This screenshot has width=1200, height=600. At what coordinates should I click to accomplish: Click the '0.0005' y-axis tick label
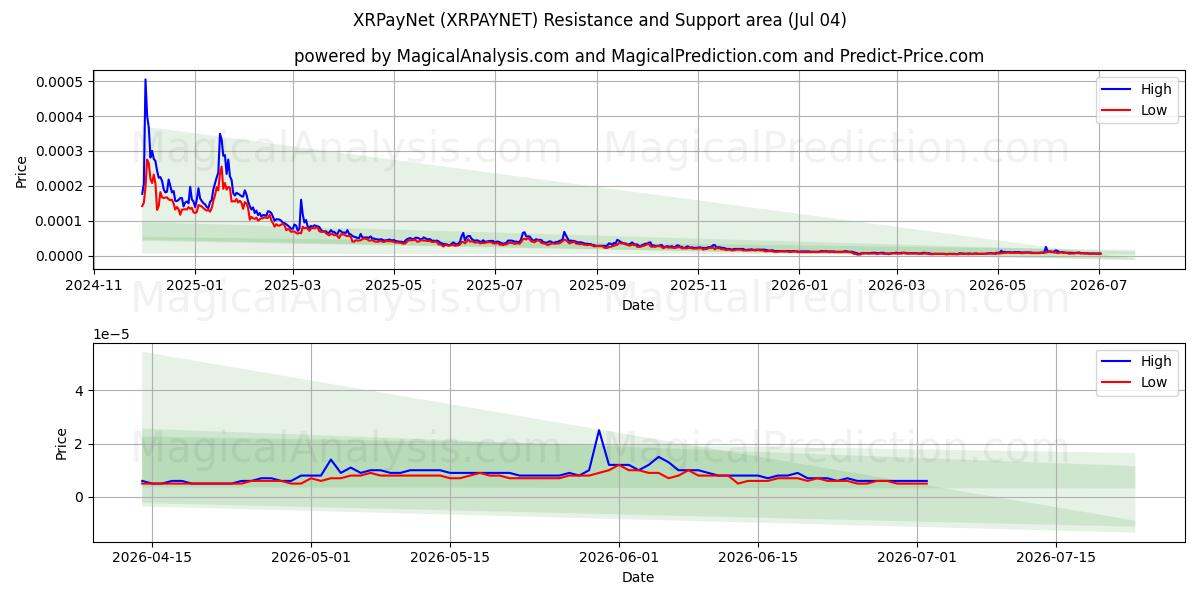pyautogui.click(x=62, y=81)
